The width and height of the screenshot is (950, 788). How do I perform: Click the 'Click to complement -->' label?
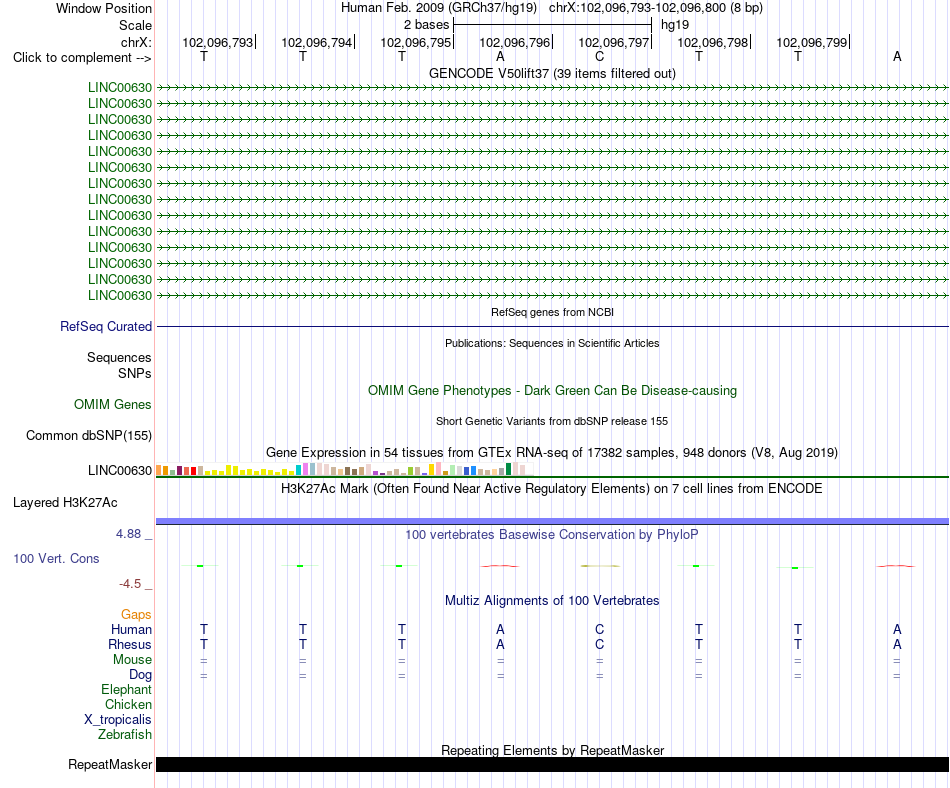82,58
